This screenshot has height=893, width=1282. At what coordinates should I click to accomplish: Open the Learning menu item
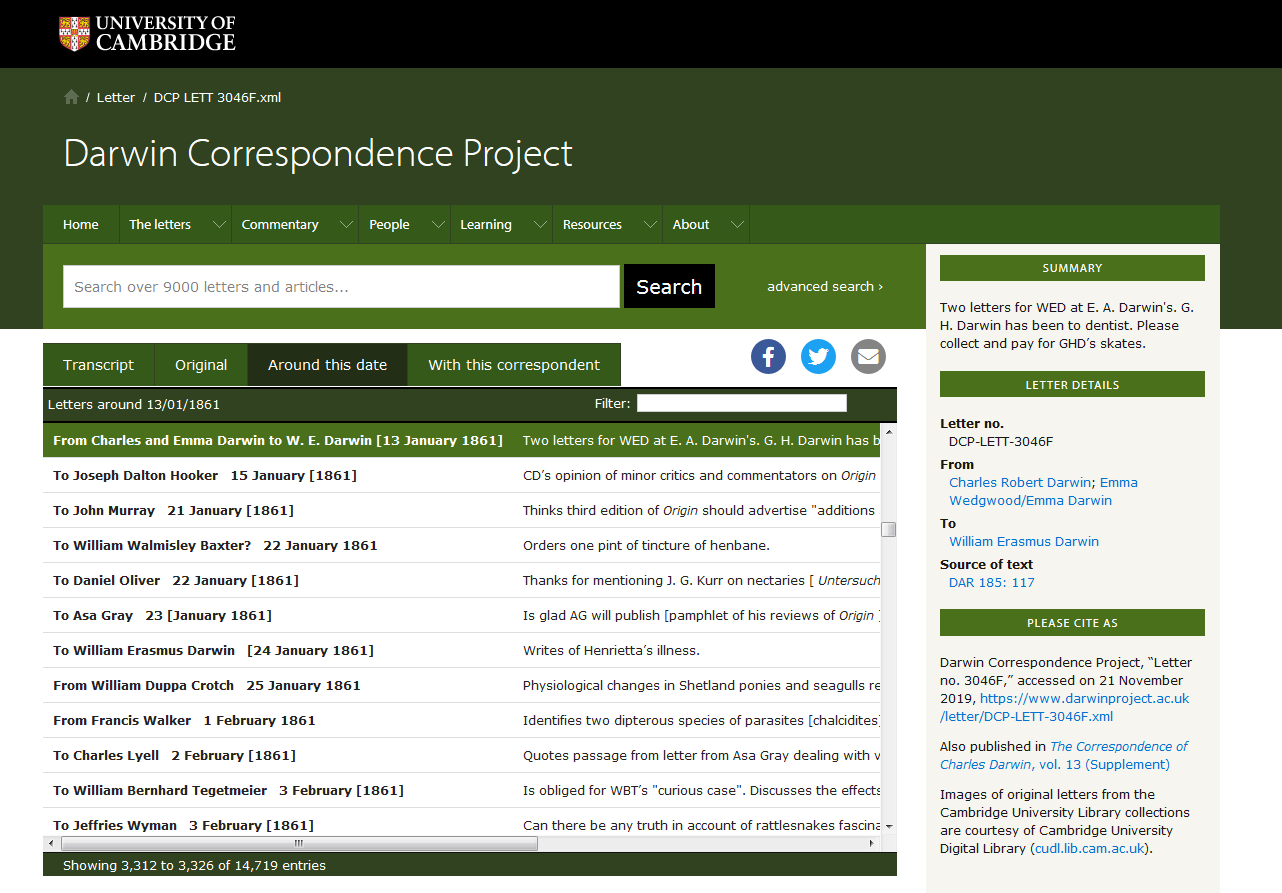pyautogui.click(x=486, y=225)
